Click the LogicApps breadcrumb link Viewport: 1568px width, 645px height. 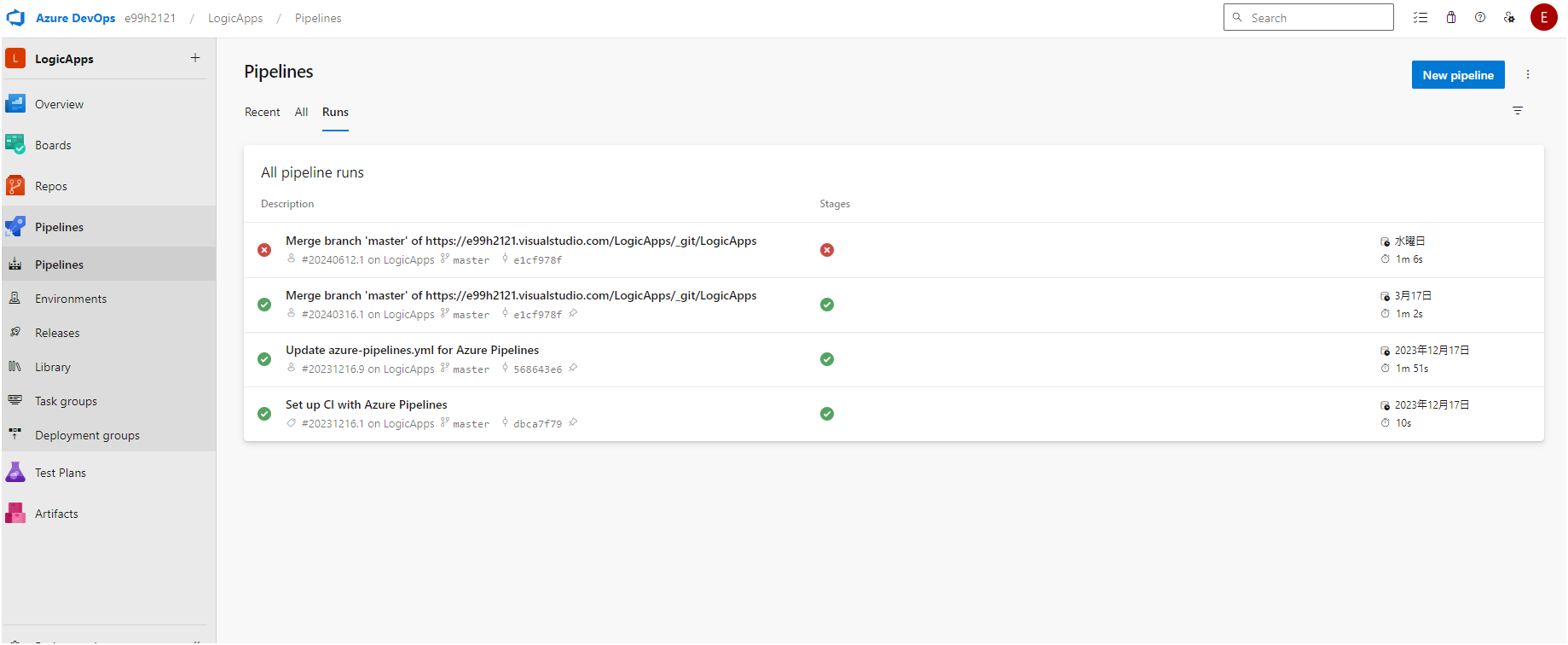click(235, 18)
